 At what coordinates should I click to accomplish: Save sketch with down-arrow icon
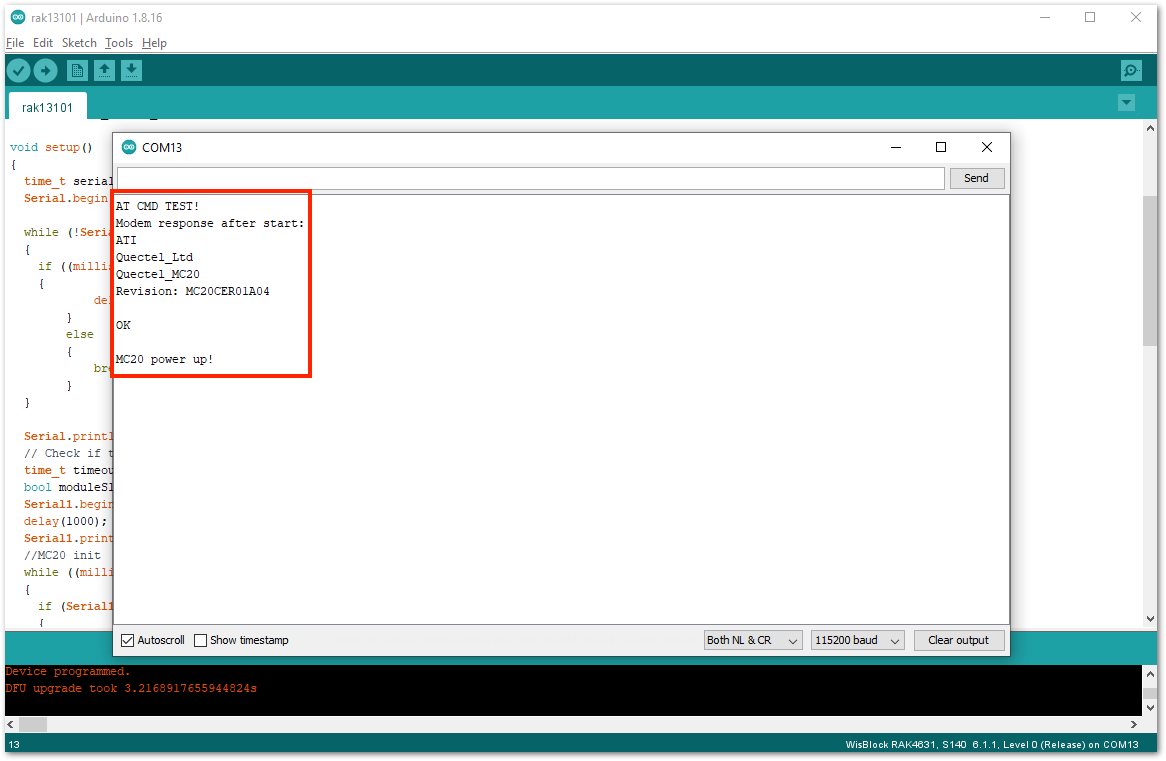tap(132, 71)
